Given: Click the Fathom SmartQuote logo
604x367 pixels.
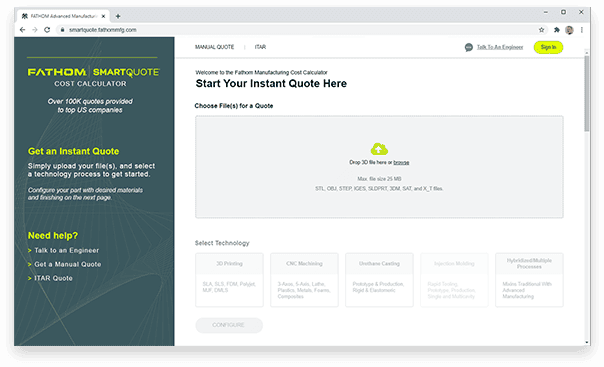Looking at the screenshot, I should [93, 72].
